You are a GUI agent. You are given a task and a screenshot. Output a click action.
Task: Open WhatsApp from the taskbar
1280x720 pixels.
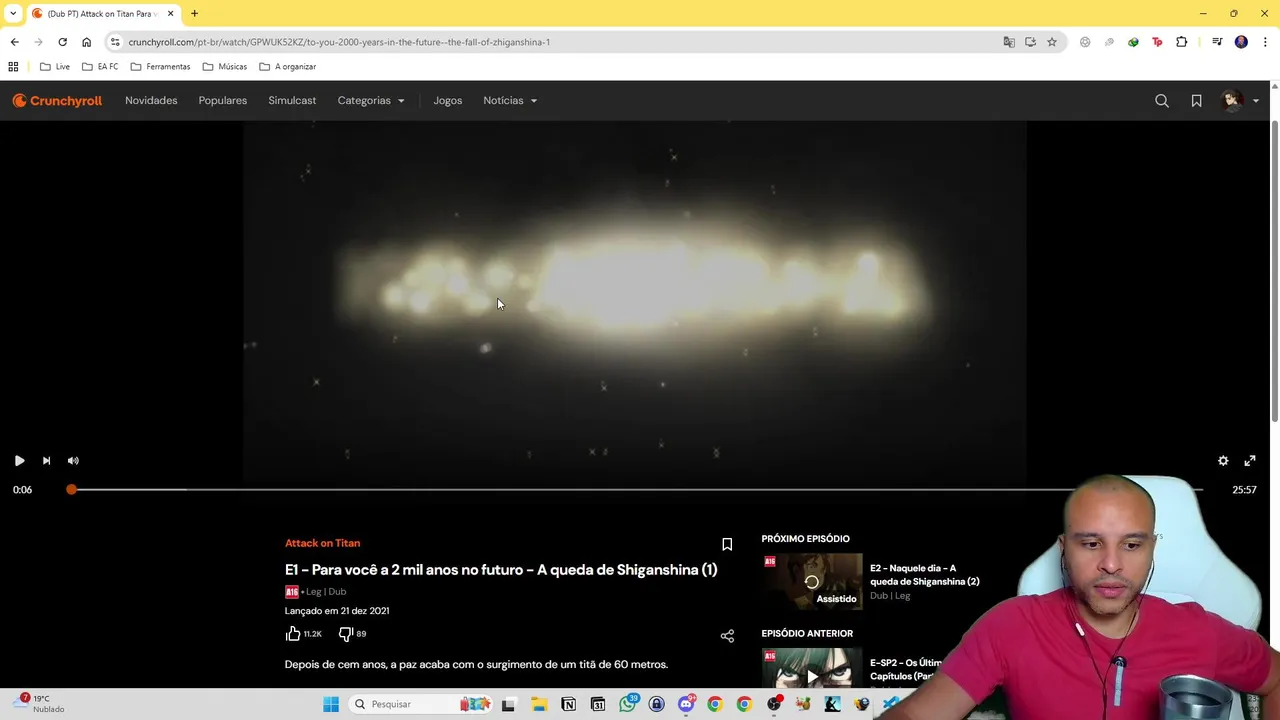tap(627, 704)
